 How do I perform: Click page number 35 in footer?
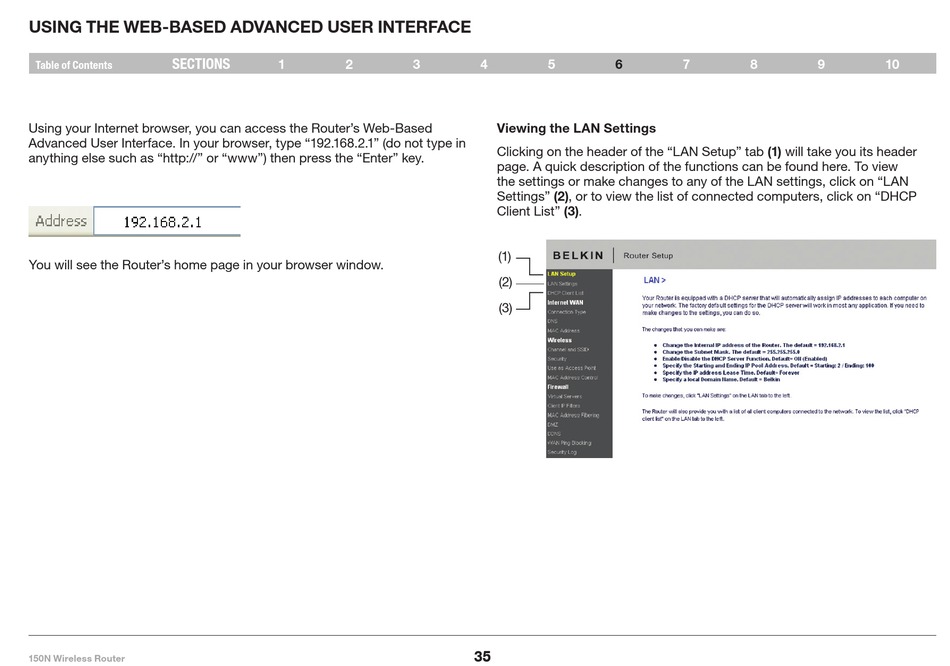482,656
